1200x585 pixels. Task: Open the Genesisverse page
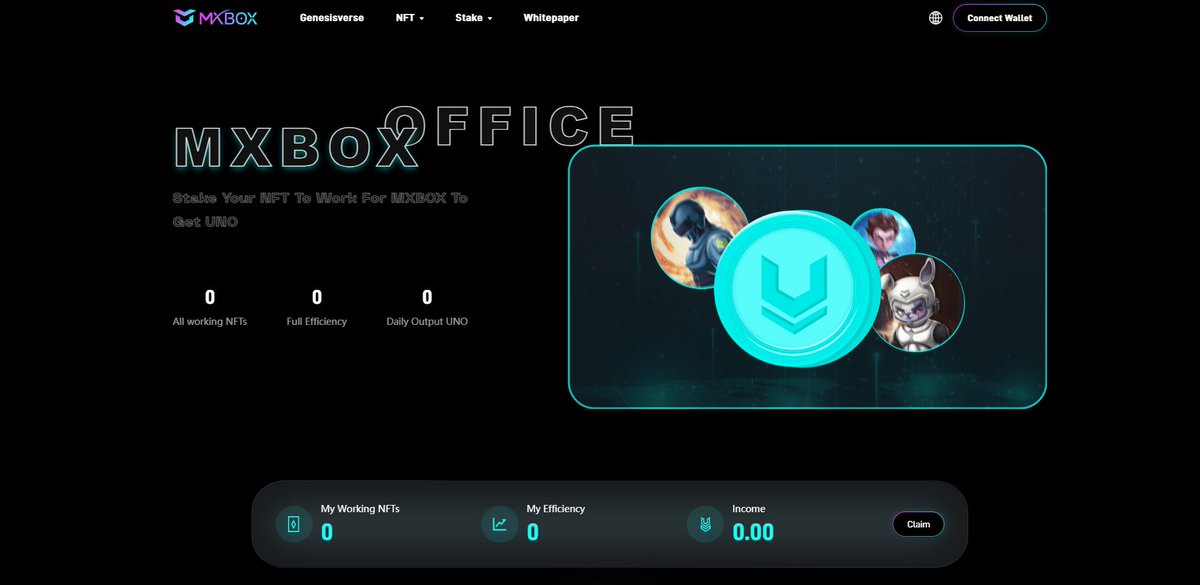click(332, 18)
